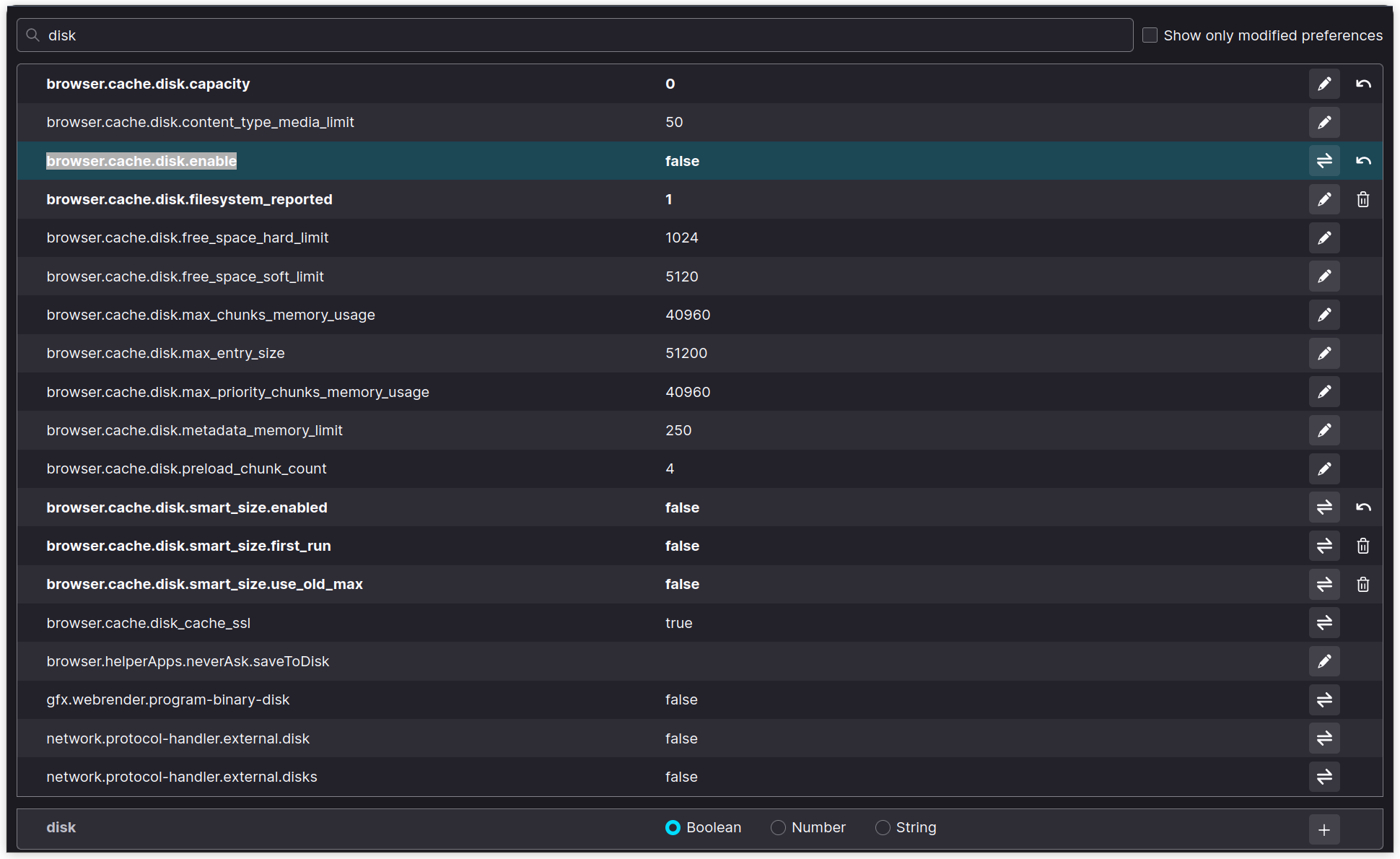Revert browser.cache.disk.smart_size.enabled preference

pyautogui.click(x=1363, y=507)
